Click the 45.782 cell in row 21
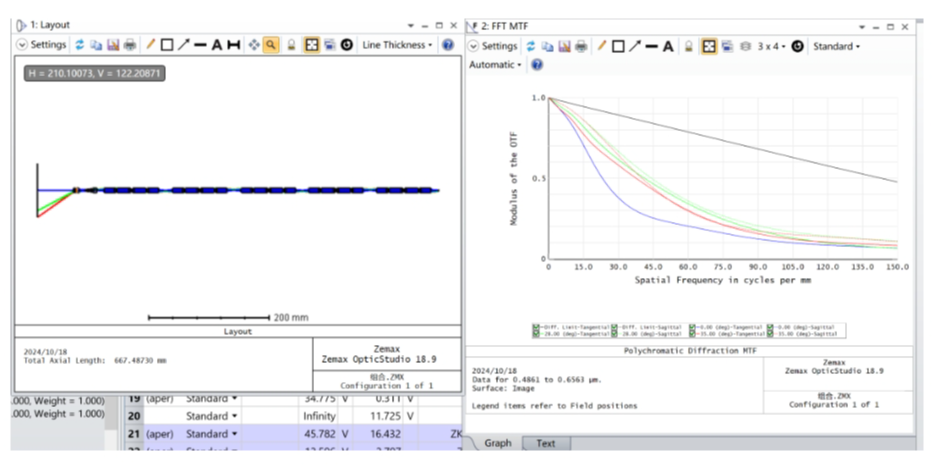This screenshot has height=469, width=942. (x=321, y=434)
